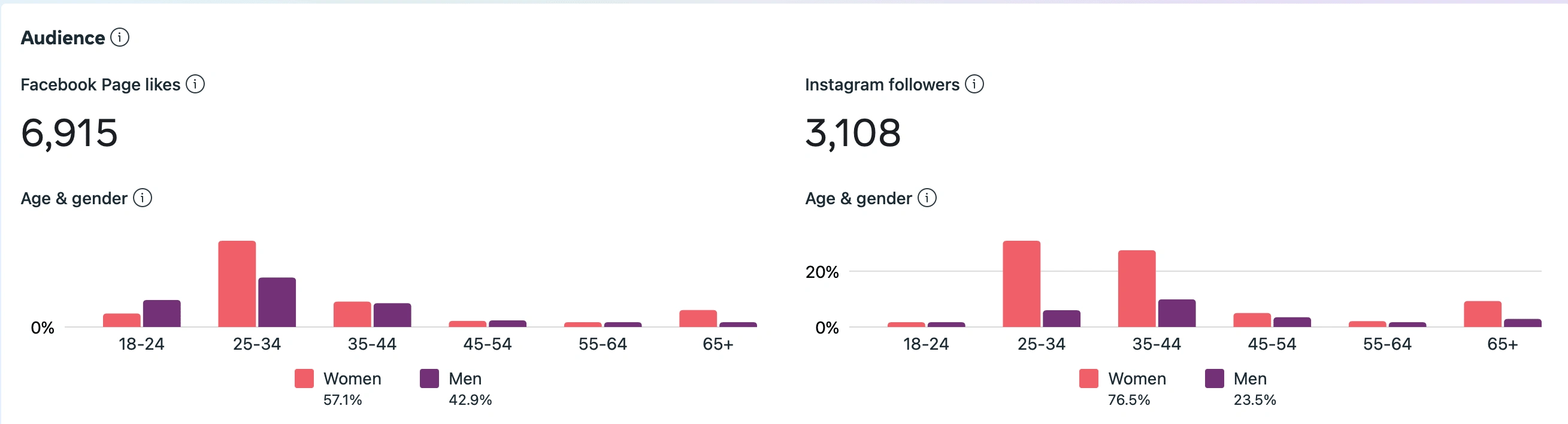The height and width of the screenshot is (424, 1568).
Task: Open info icon beside Facebook Page likes
Action: pos(195,84)
